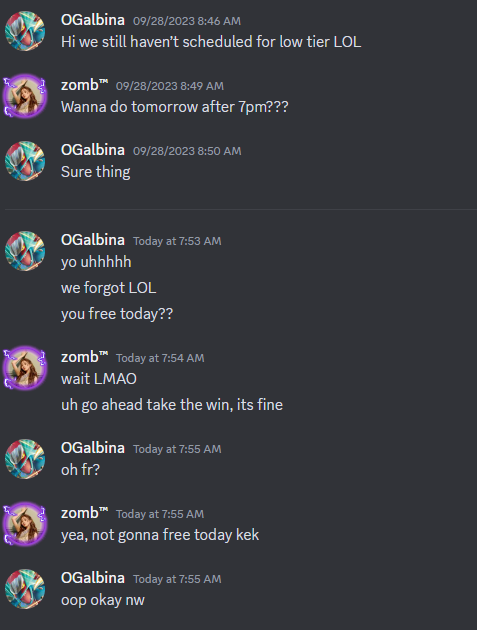Open zomb's avatar next to 'Wanna do tomorrow'
This screenshot has width=477, height=630.
click(25, 96)
